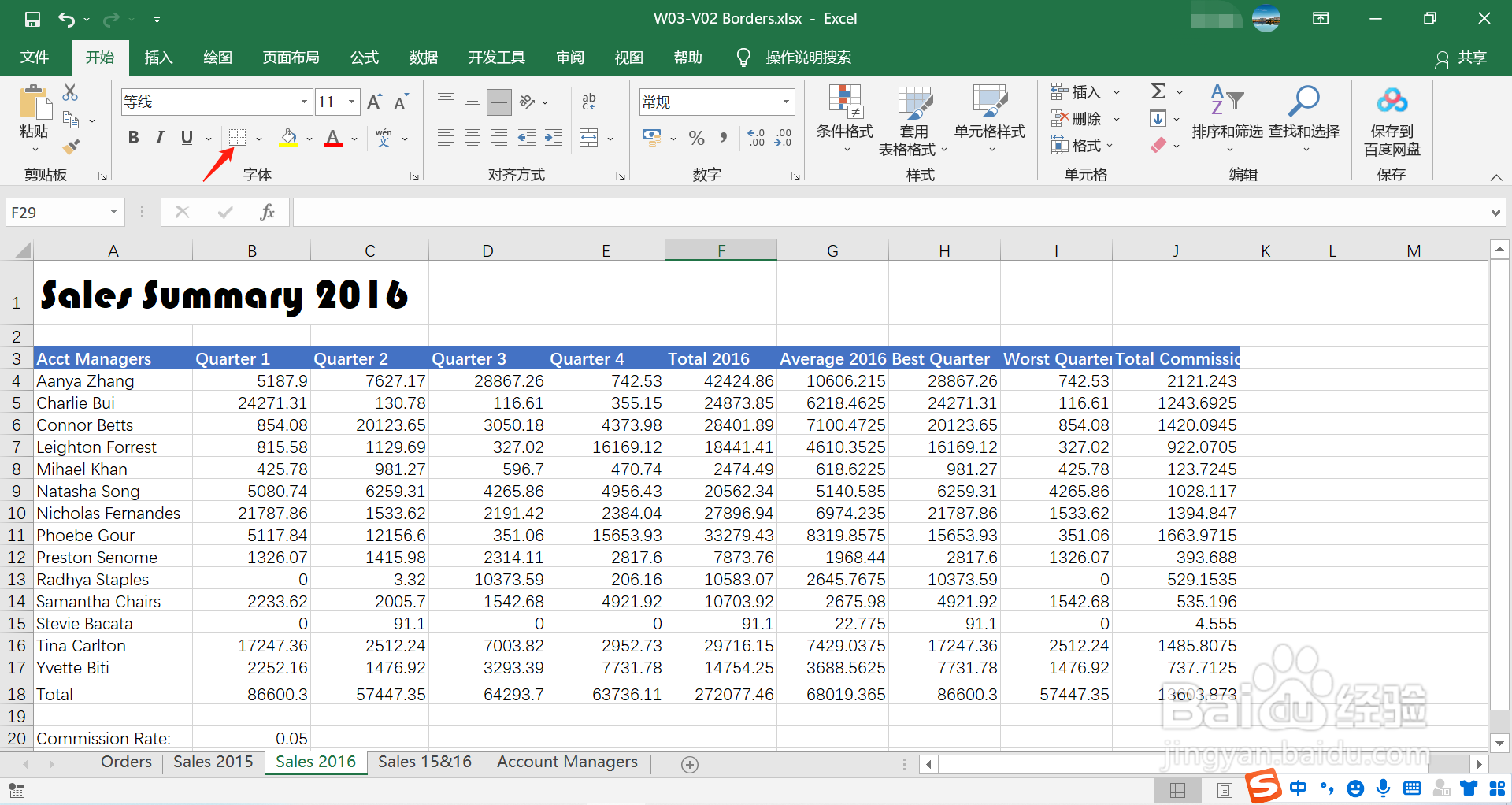
Task: Open the Insert (插入) cells dropdown
Action: coord(1117,92)
